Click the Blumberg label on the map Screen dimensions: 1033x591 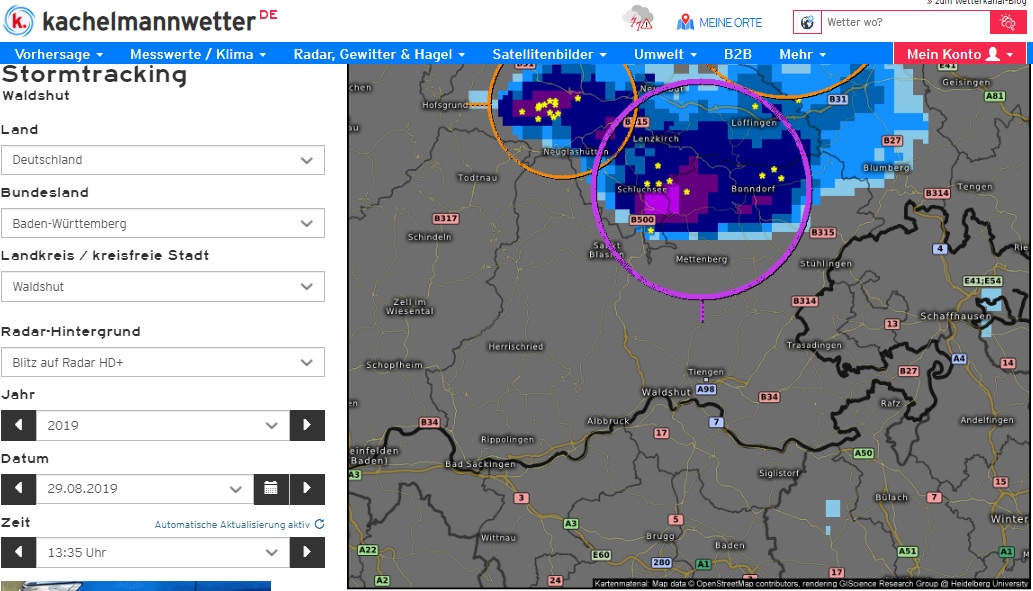886,167
